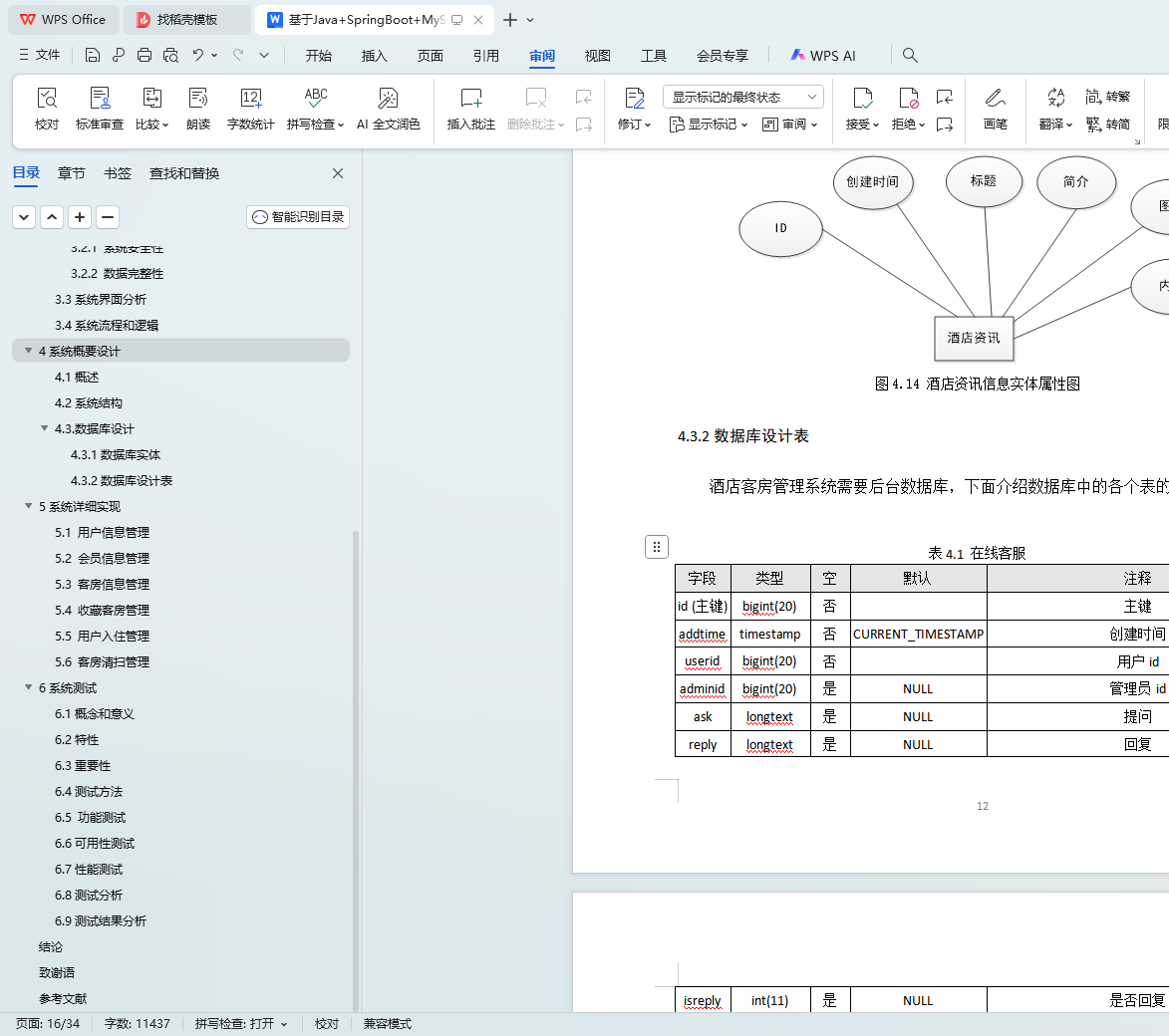The width and height of the screenshot is (1169, 1036).
Task: Collapse the 6 系统测试 node
Action: pyautogui.click(x=28, y=687)
